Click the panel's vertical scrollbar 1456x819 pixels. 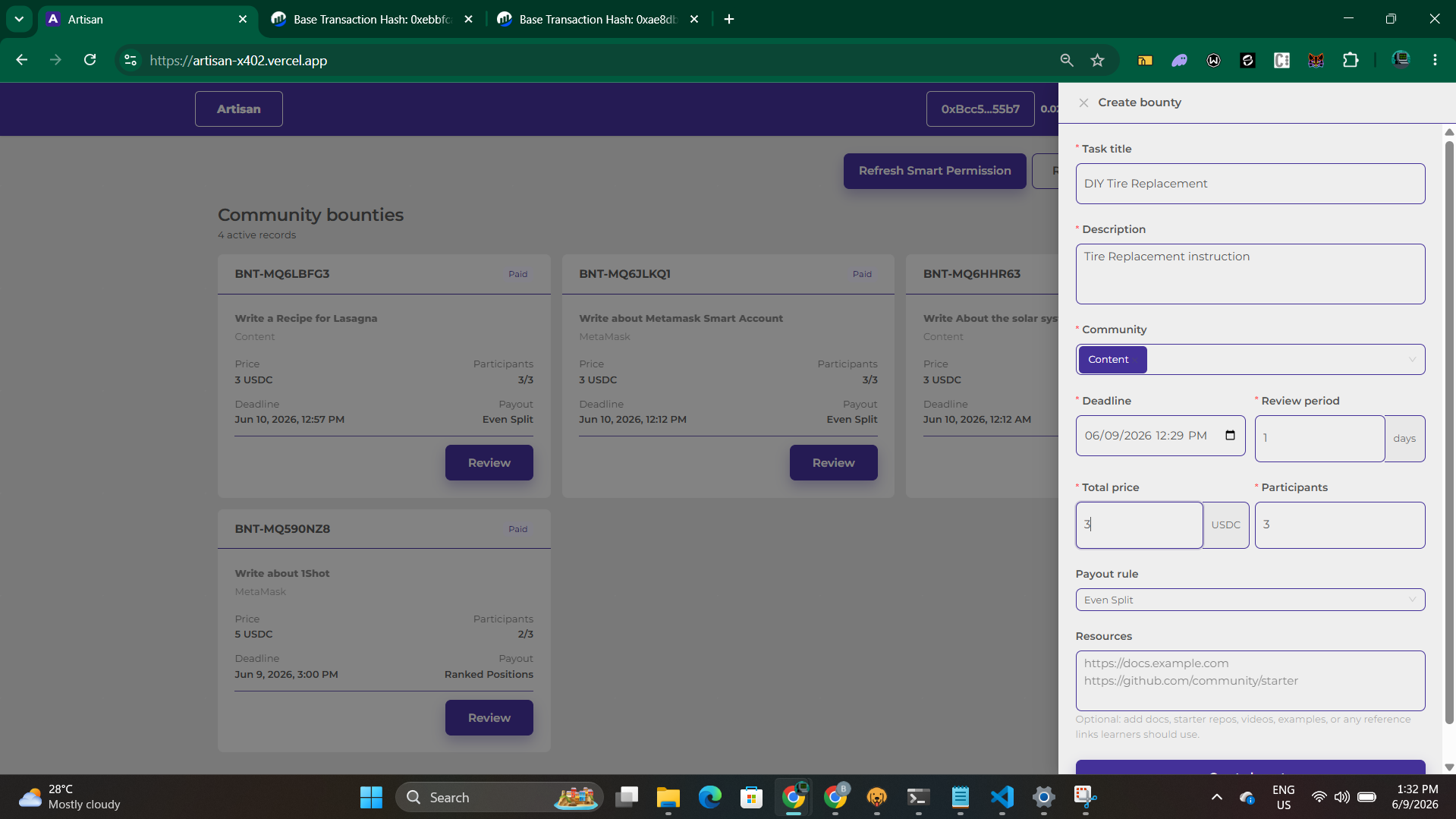point(1449,433)
